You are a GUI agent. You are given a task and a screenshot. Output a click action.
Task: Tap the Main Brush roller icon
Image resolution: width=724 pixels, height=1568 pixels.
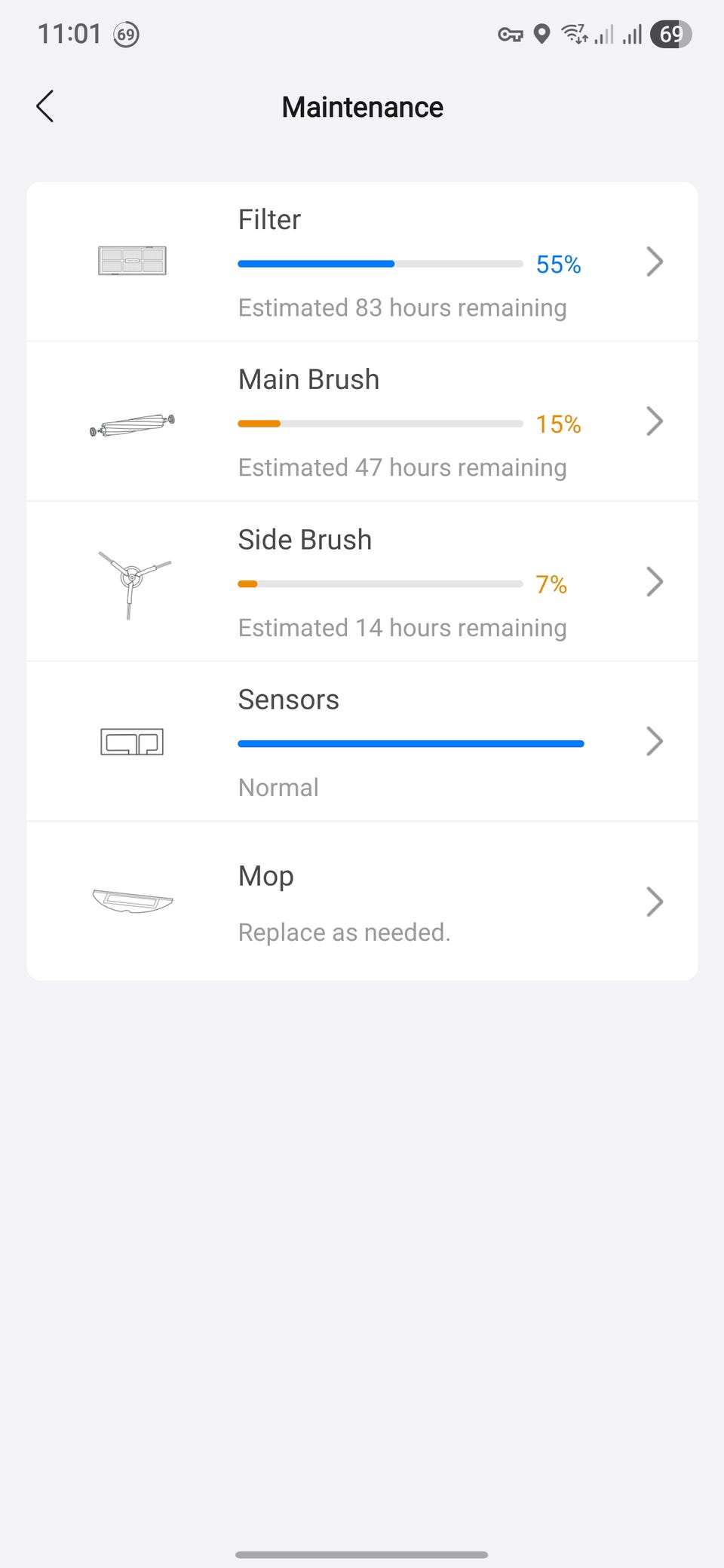(132, 425)
